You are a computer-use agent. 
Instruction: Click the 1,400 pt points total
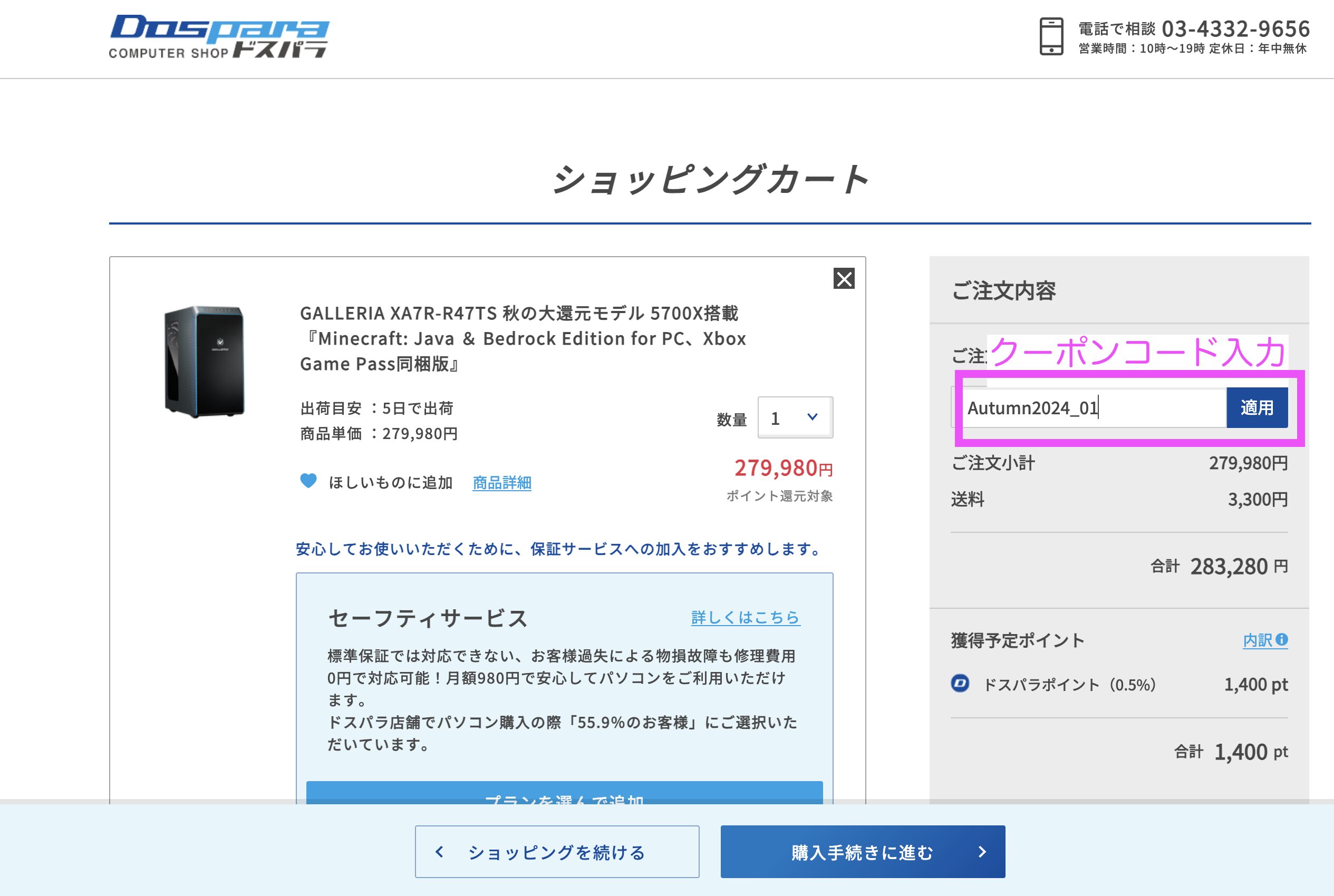(1251, 752)
